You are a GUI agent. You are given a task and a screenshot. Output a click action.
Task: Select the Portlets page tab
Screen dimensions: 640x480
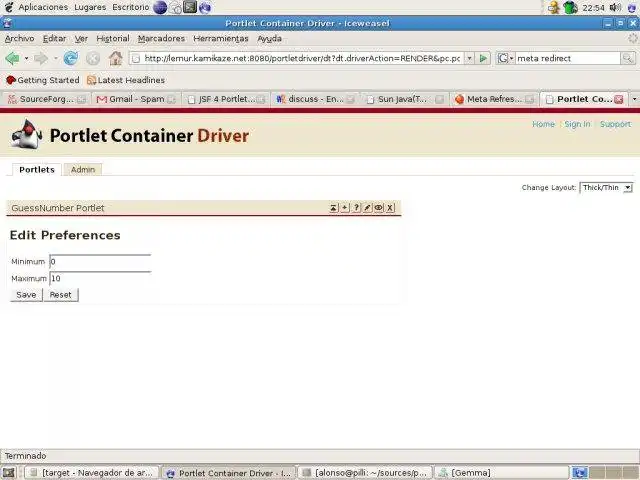[37, 169]
